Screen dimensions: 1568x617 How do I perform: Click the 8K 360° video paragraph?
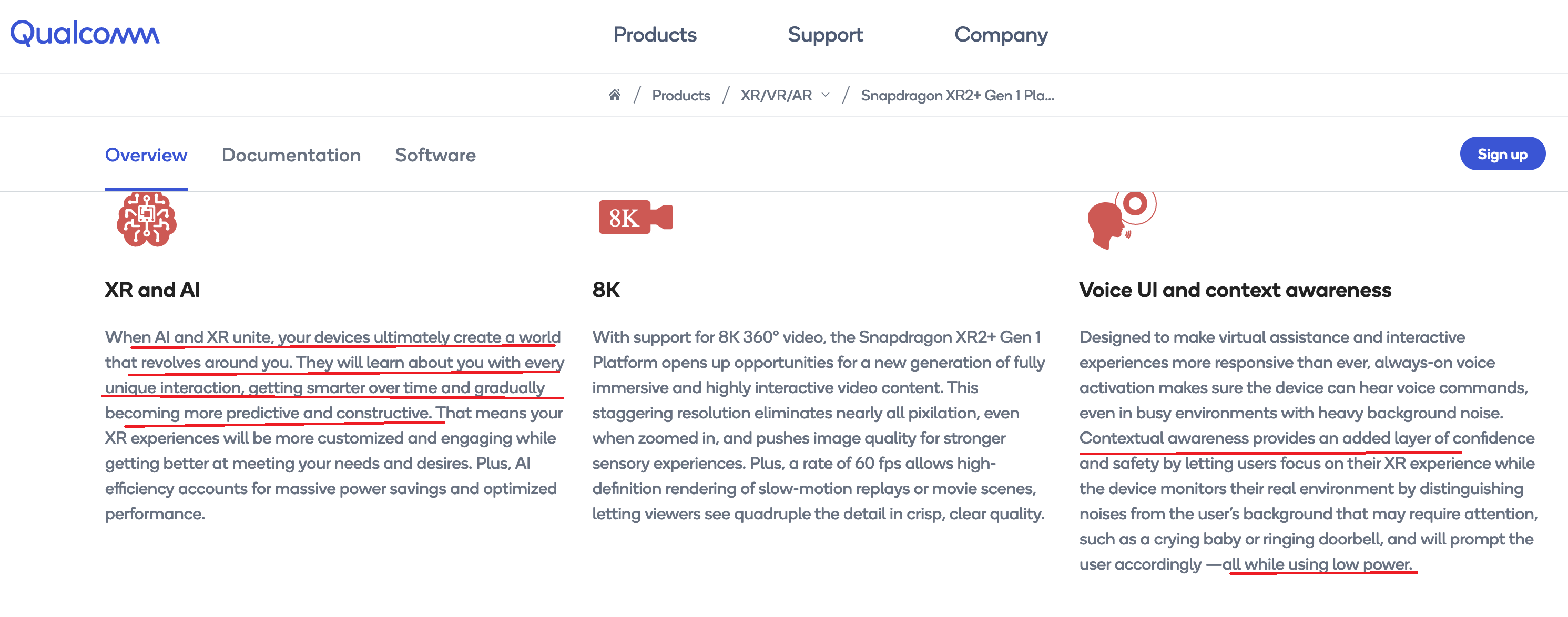point(818,425)
